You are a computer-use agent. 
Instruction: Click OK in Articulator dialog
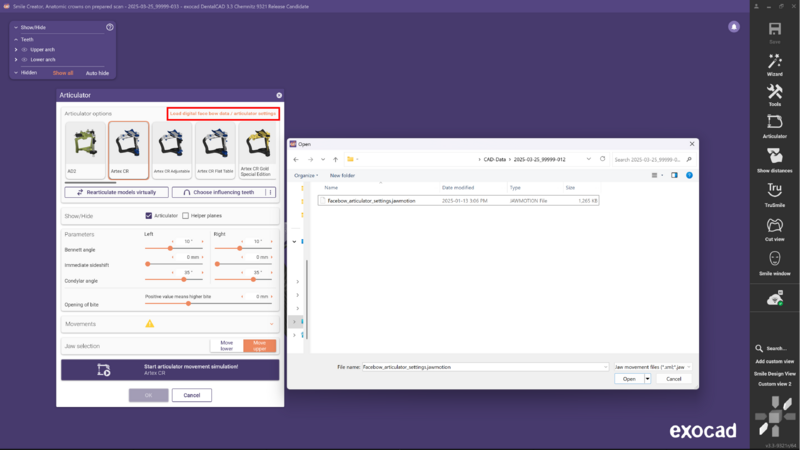pyautogui.click(x=148, y=395)
